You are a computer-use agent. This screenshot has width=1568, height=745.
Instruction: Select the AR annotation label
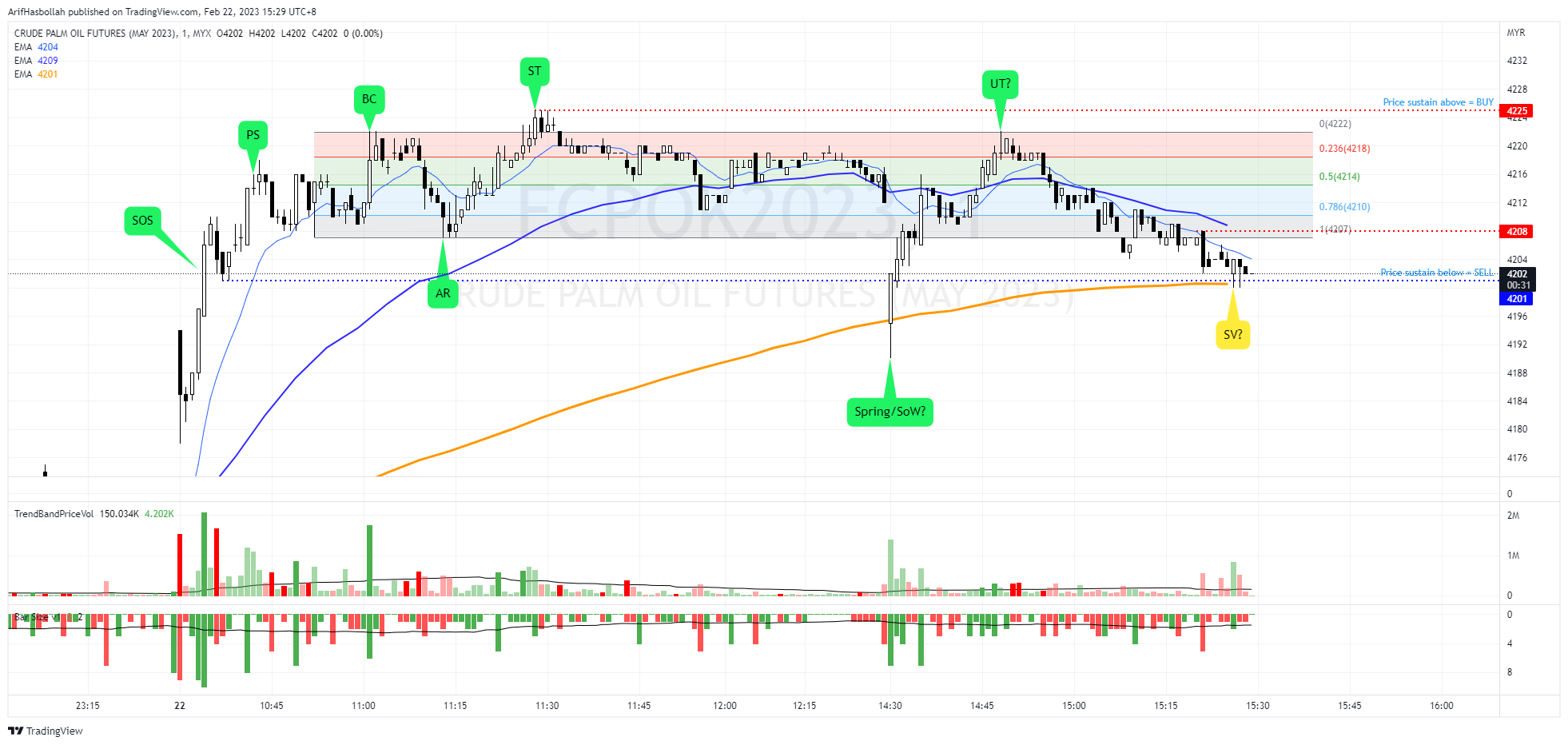443,293
